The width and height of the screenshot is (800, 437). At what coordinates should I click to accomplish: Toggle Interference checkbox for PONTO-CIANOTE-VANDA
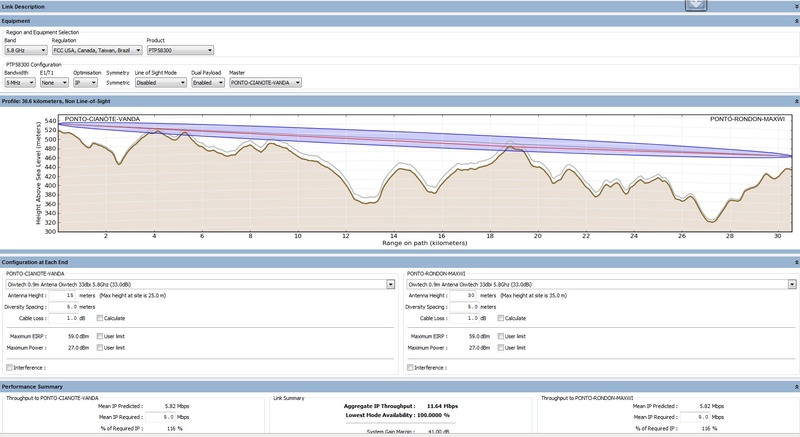10,367
